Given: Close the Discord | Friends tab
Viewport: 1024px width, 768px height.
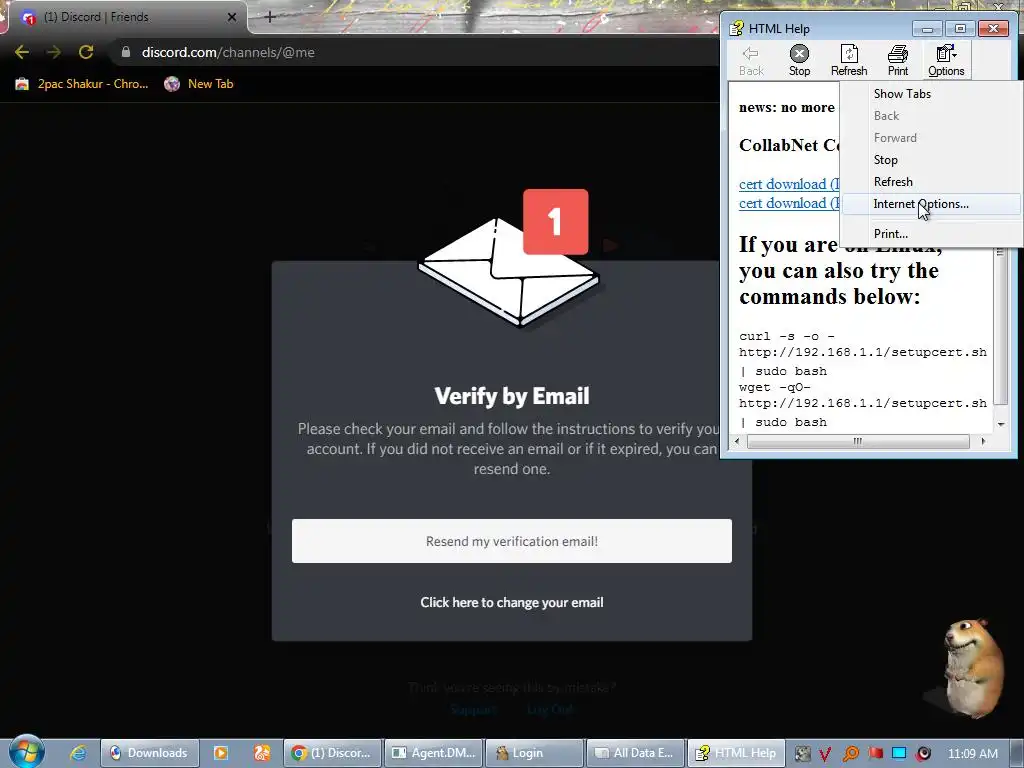Looking at the screenshot, I should pos(232,17).
